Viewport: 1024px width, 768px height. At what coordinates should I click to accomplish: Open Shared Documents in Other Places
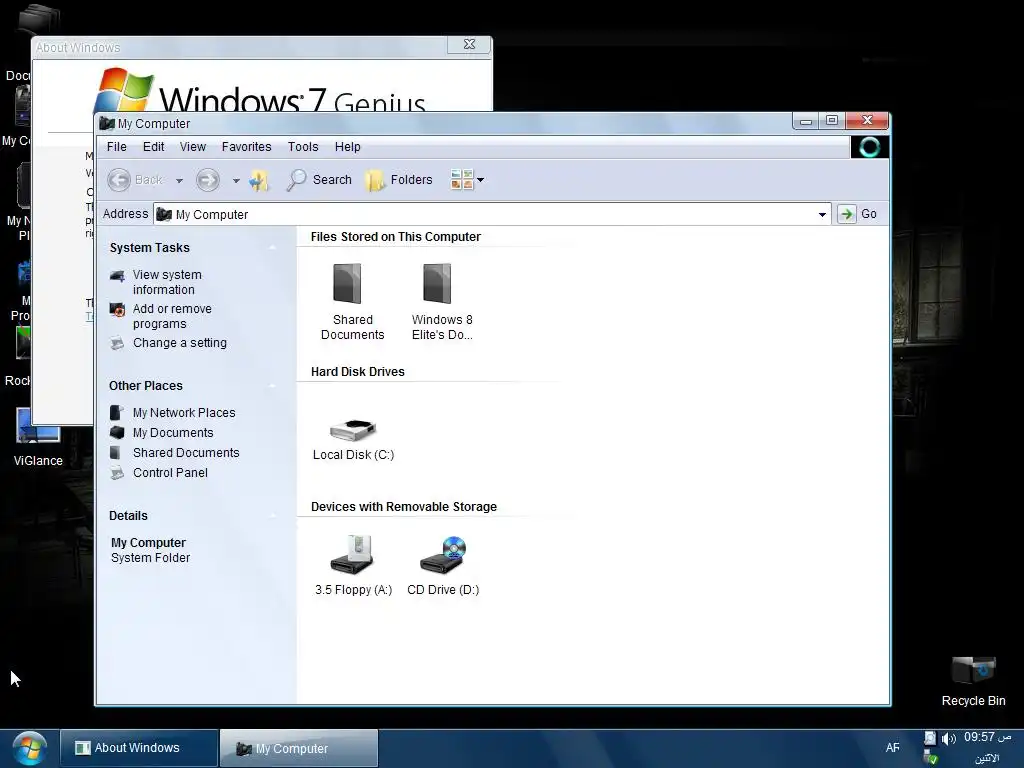[185, 453]
